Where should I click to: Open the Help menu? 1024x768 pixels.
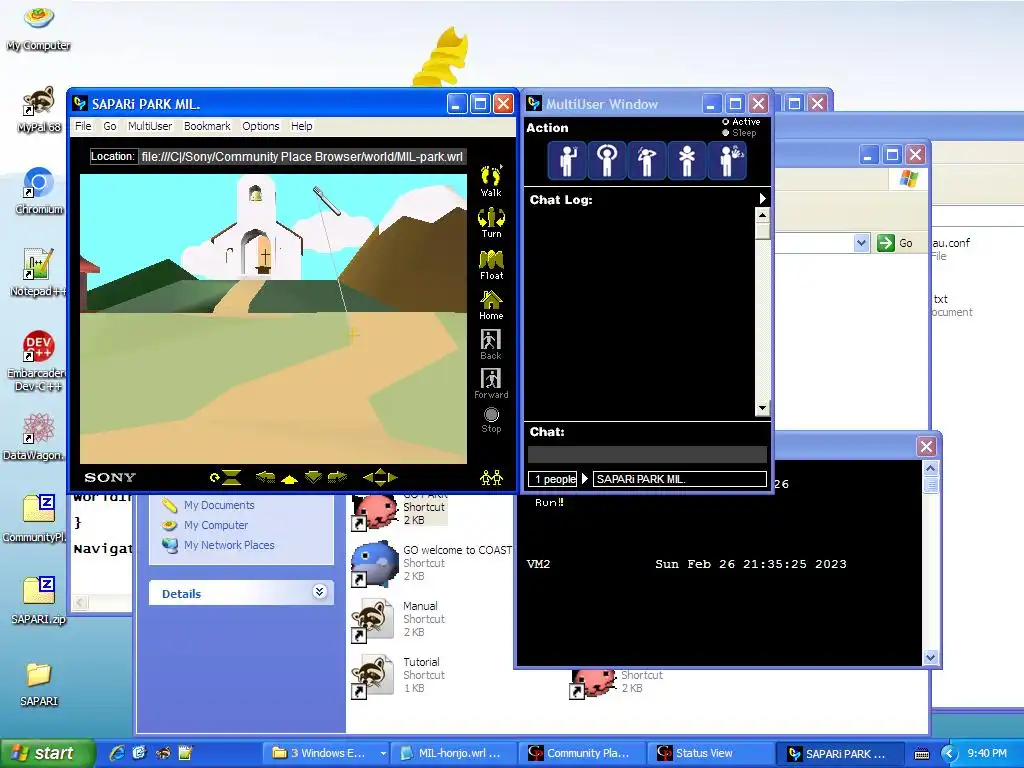pyautogui.click(x=301, y=126)
